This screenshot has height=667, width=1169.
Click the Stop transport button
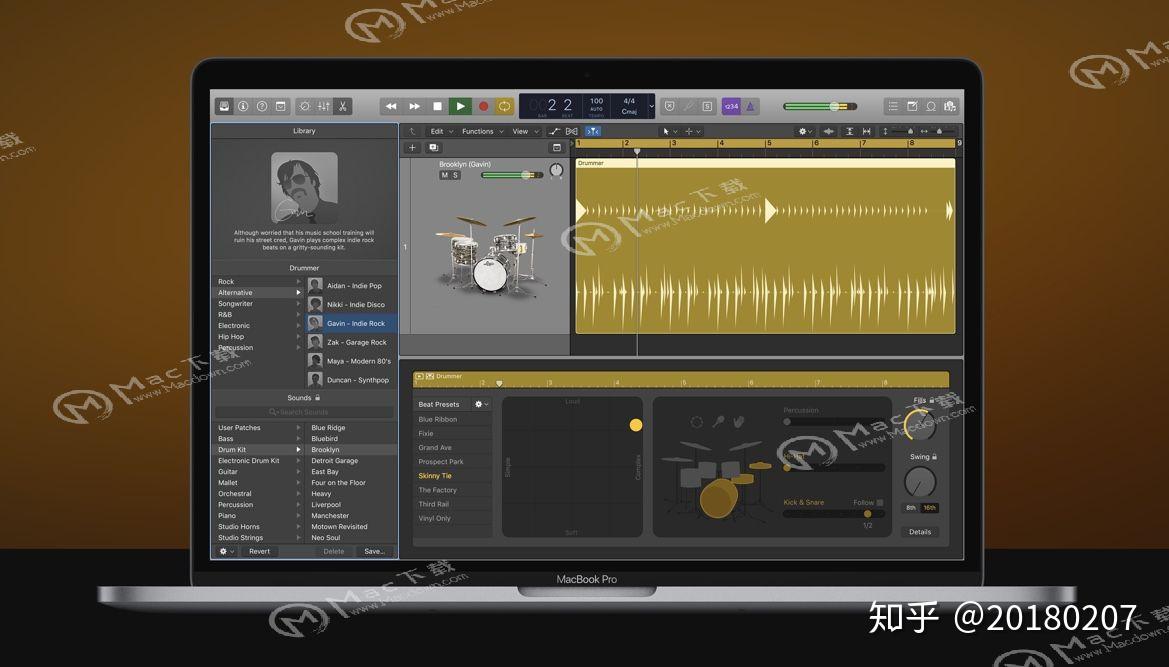(438, 107)
